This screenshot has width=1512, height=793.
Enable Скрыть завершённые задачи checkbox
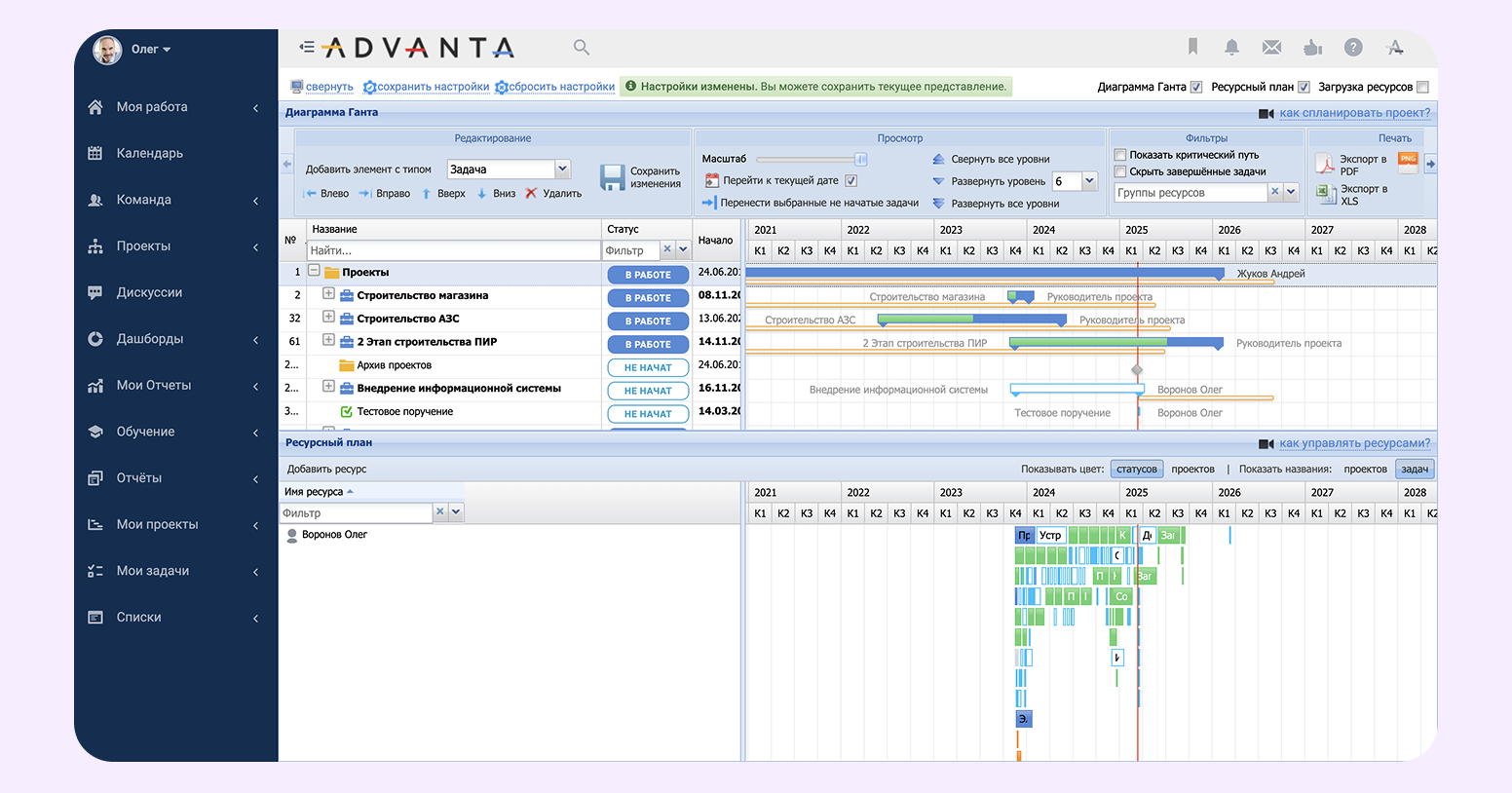[1120, 171]
